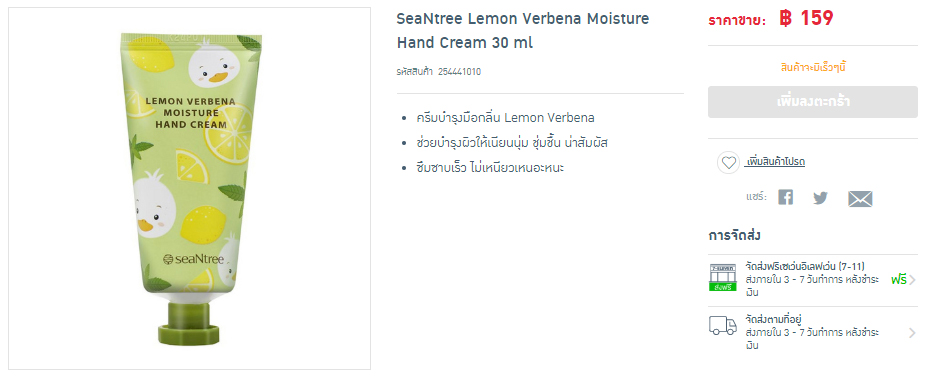Click the green ฟรี free shipping label
The width and height of the screenshot is (933, 381).
898,280
